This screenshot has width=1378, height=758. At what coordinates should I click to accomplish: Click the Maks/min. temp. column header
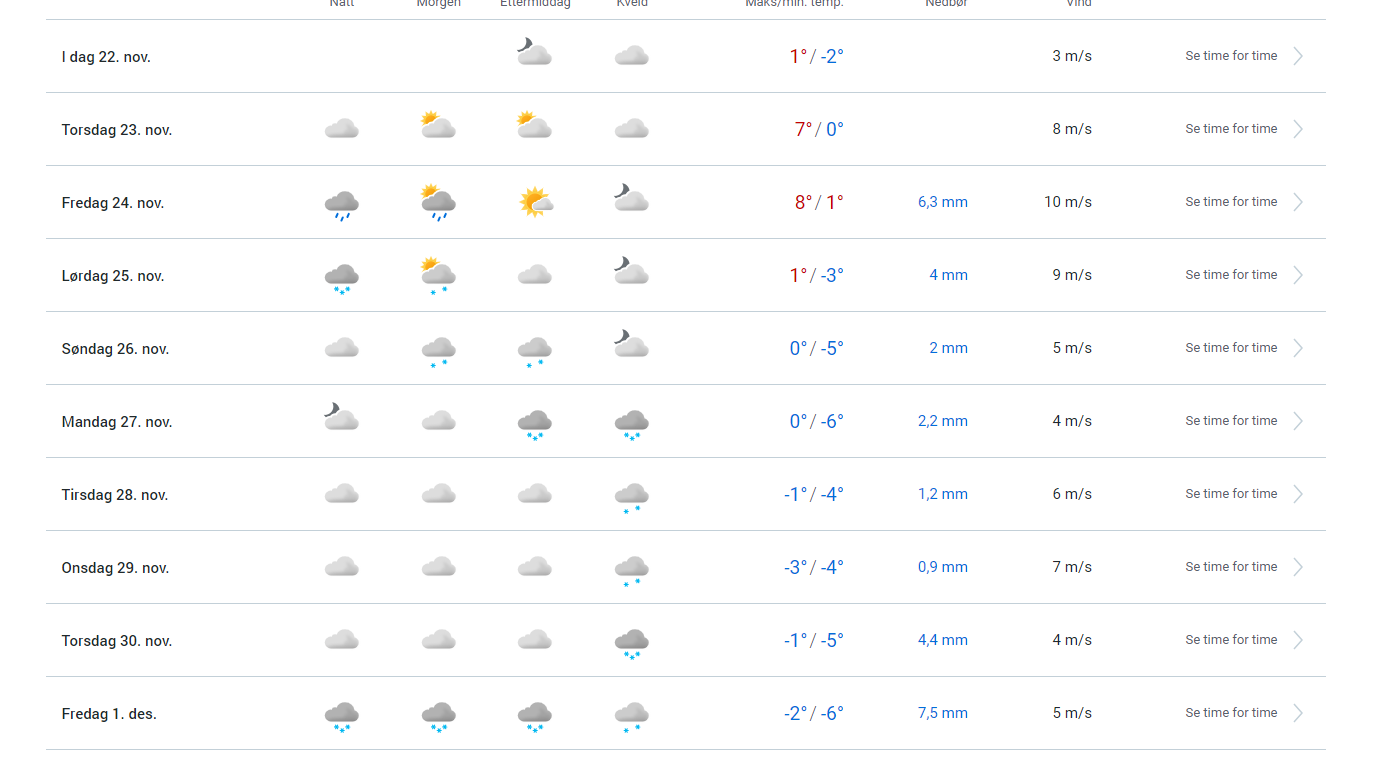click(x=794, y=3)
